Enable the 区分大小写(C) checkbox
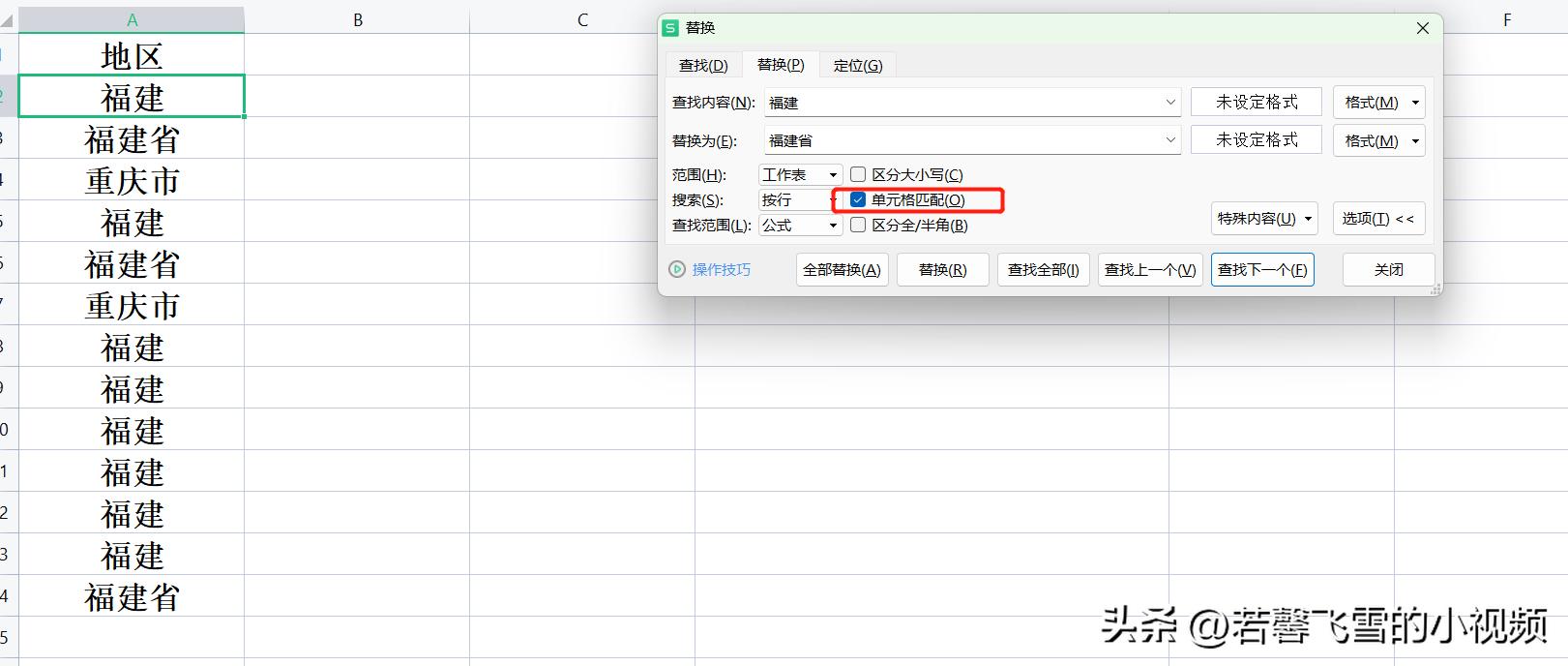1568x666 pixels. tap(858, 174)
